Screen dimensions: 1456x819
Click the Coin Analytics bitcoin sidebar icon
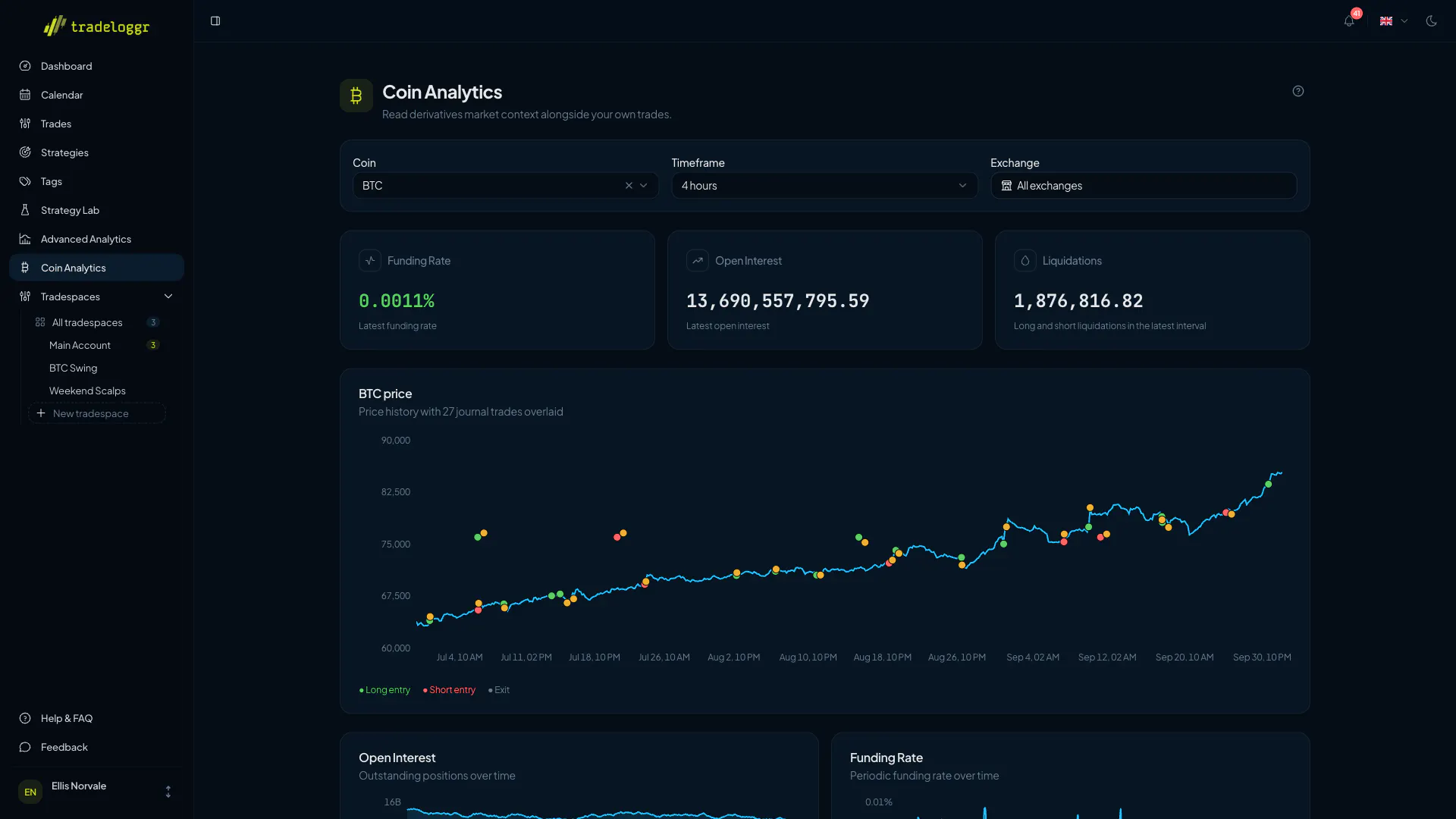[25, 268]
